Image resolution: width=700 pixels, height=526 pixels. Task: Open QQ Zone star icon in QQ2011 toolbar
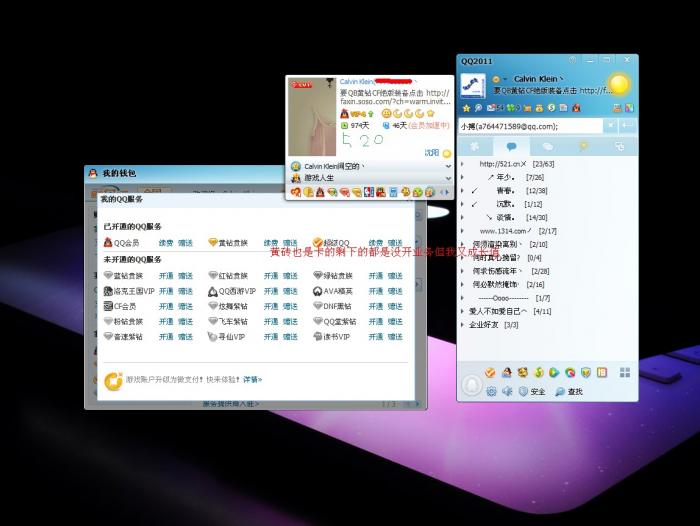(x=467, y=108)
